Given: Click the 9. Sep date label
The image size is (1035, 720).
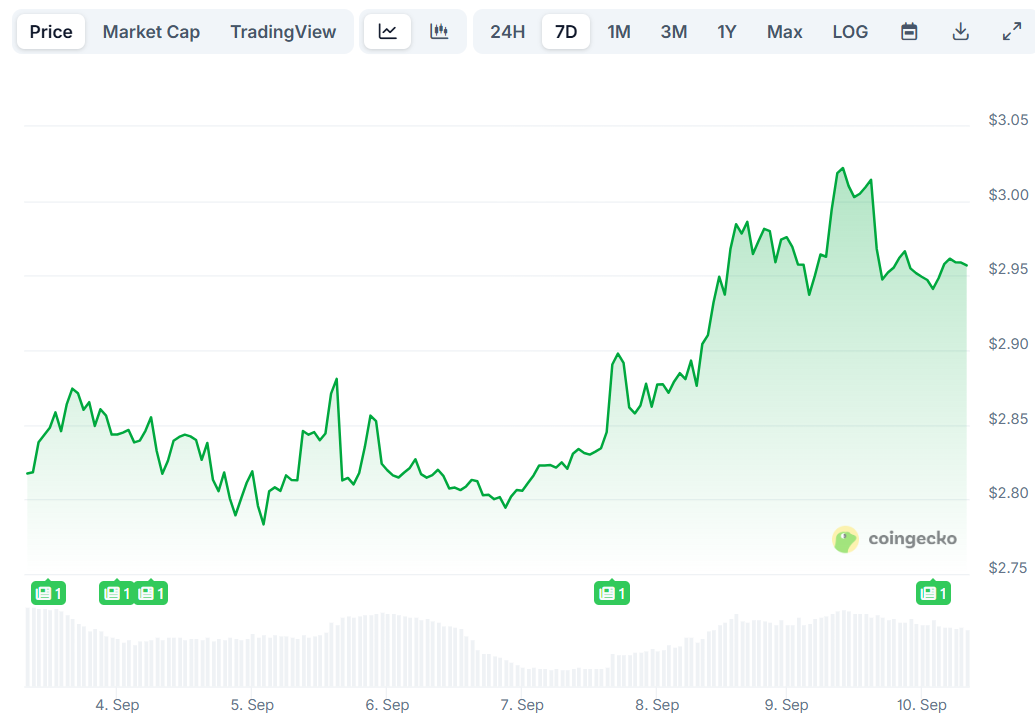Looking at the screenshot, I should point(787,705).
